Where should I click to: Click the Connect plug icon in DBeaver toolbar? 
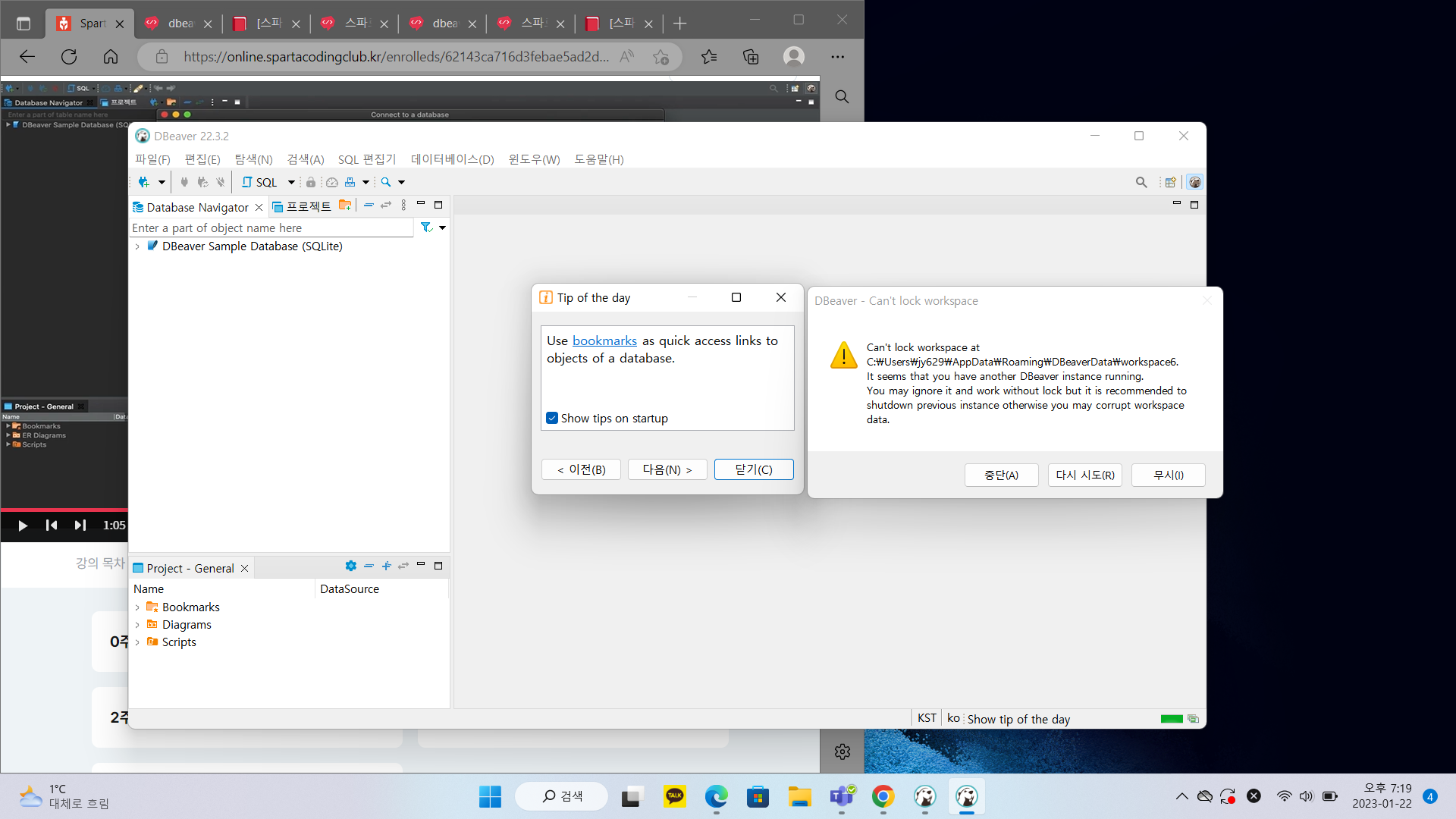pos(184,182)
